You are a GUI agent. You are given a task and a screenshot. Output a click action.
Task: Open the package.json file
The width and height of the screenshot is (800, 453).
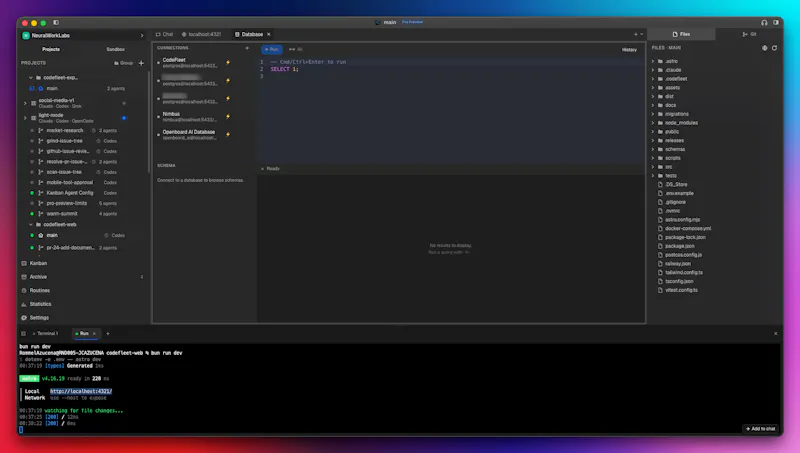[x=680, y=246]
